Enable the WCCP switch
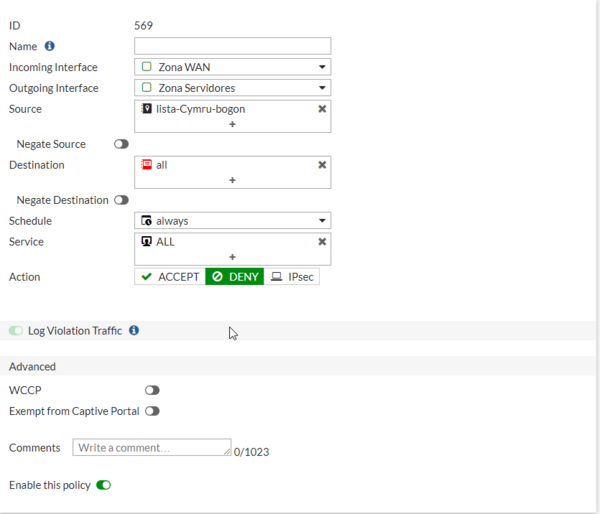This screenshot has width=600, height=514. pyautogui.click(x=152, y=390)
